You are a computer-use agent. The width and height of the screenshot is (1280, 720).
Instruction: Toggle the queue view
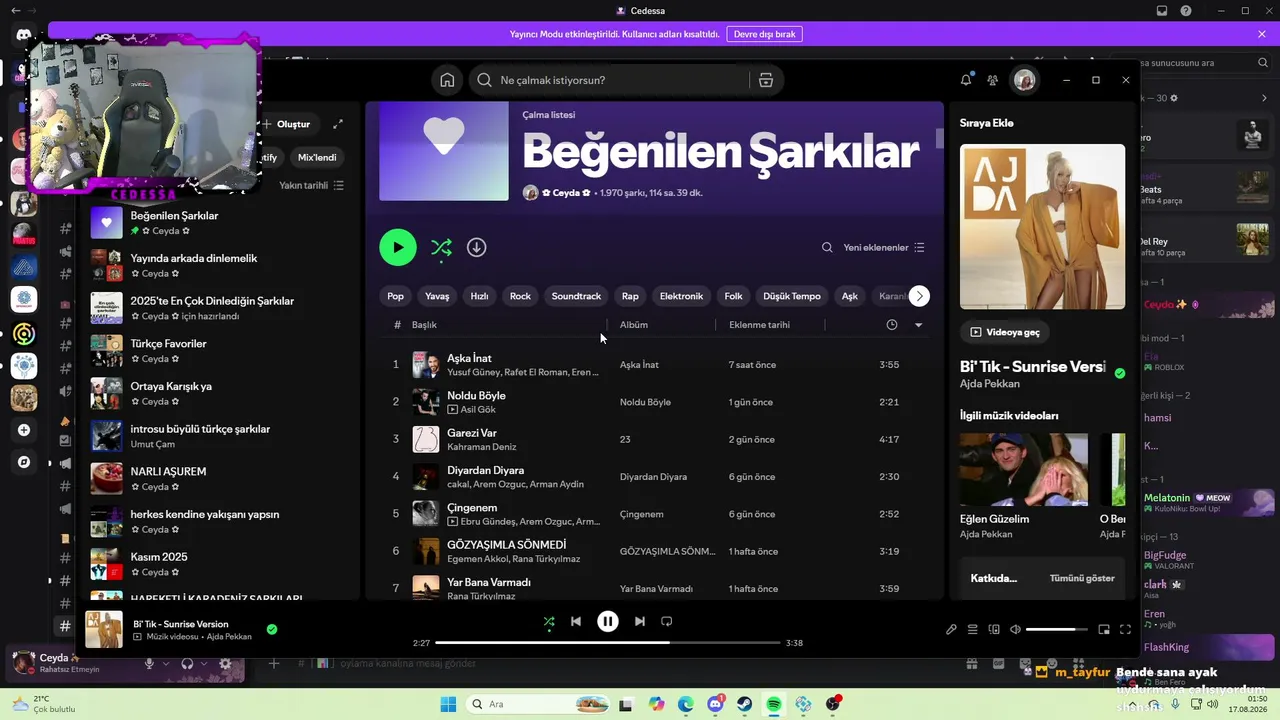[x=973, y=630]
